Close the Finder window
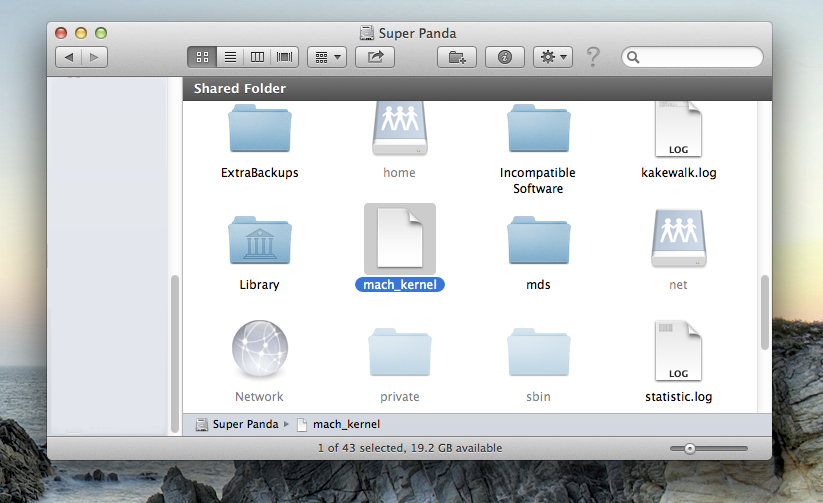The height and width of the screenshot is (503, 823). (x=61, y=33)
